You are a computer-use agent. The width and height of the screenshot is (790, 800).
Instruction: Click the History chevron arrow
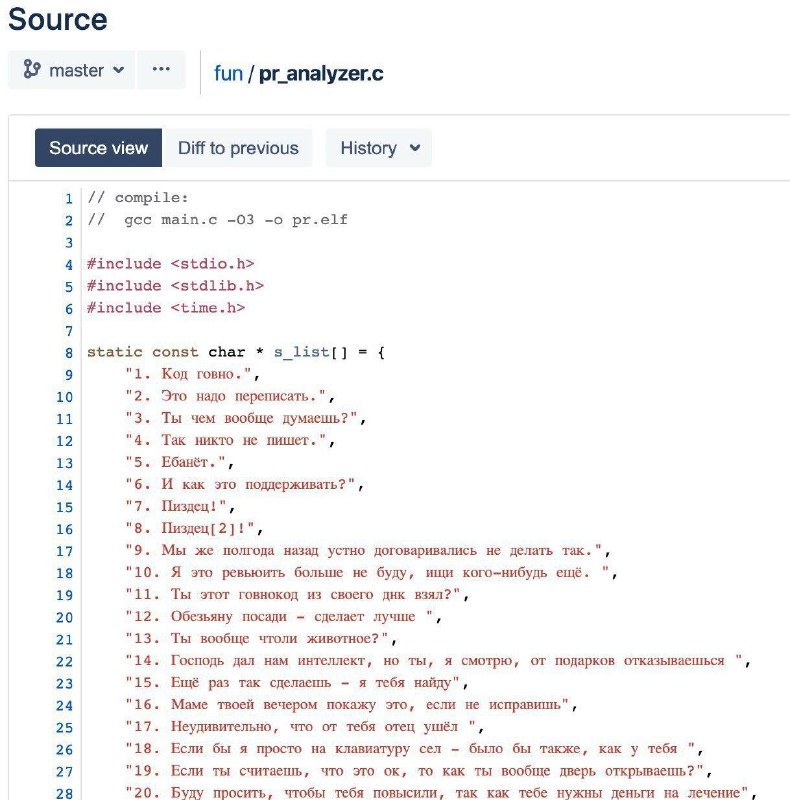pyautogui.click(x=414, y=148)
